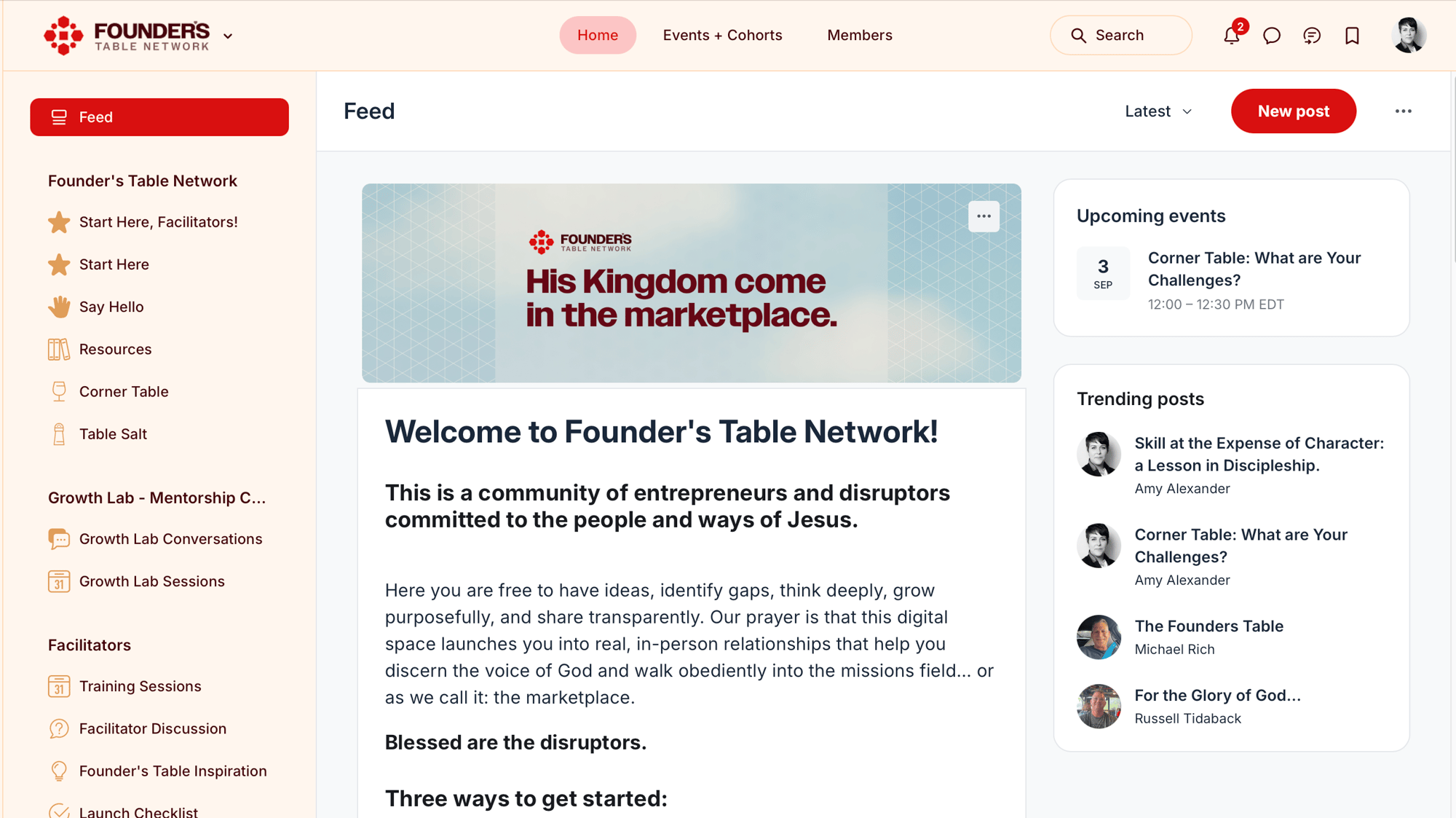Expand the Founder's Table Network community switcher
1456x818 pixels.
coord(228,36)
